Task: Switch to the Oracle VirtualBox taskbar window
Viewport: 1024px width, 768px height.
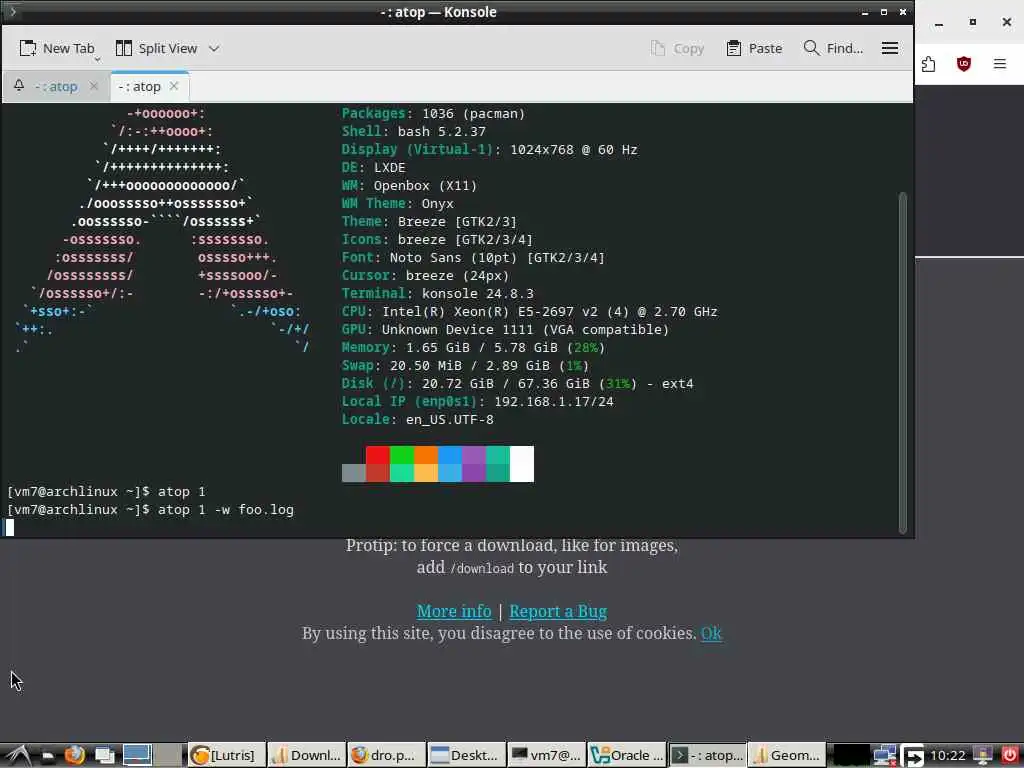Action: [x=627, y=756]
